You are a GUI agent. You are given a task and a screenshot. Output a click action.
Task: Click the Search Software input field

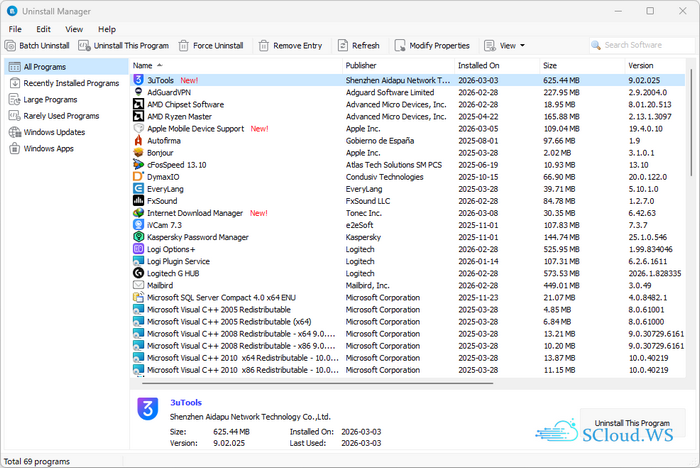tap(642, 45)
